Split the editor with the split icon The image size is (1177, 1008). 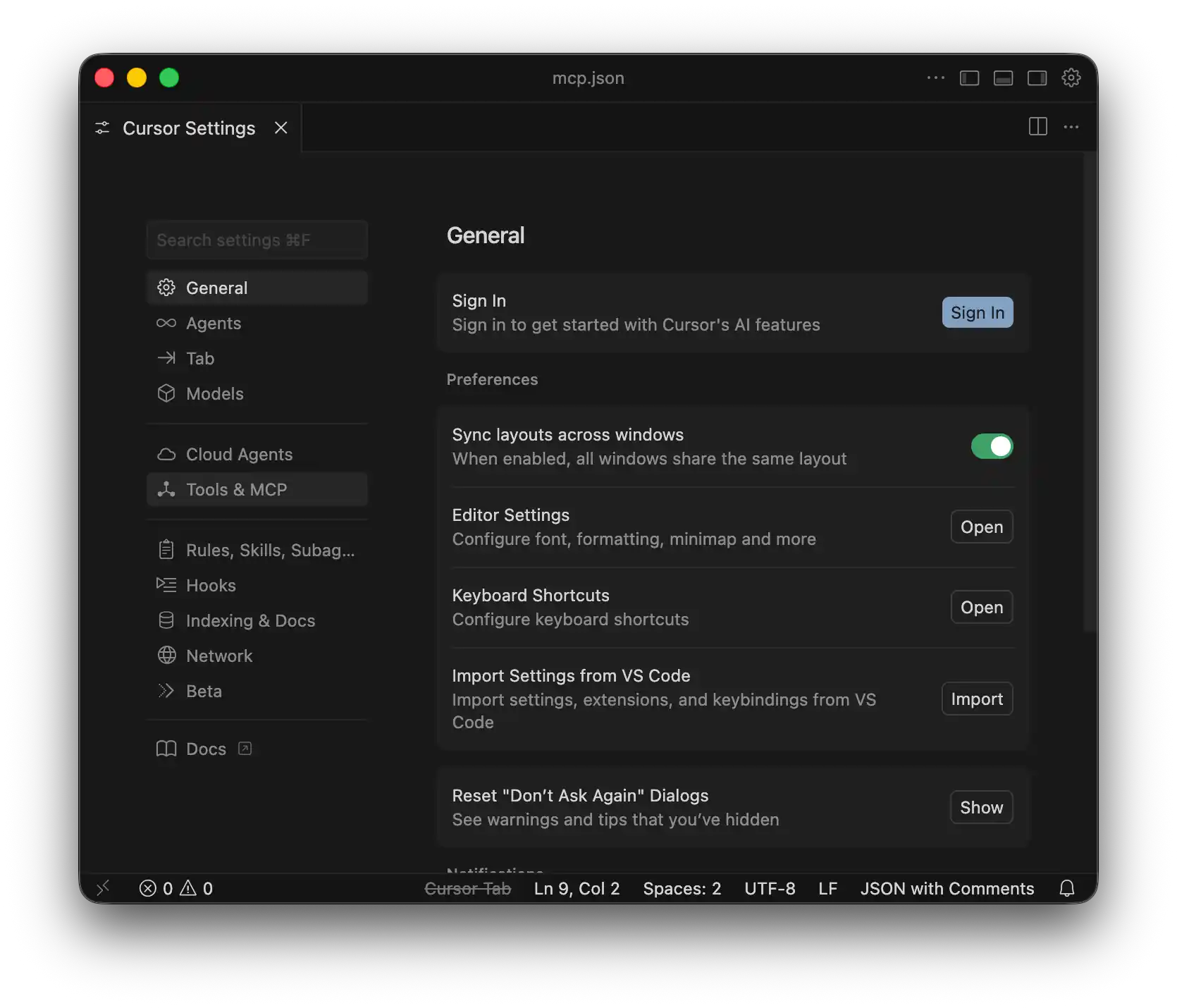[x=1037, y=127]
